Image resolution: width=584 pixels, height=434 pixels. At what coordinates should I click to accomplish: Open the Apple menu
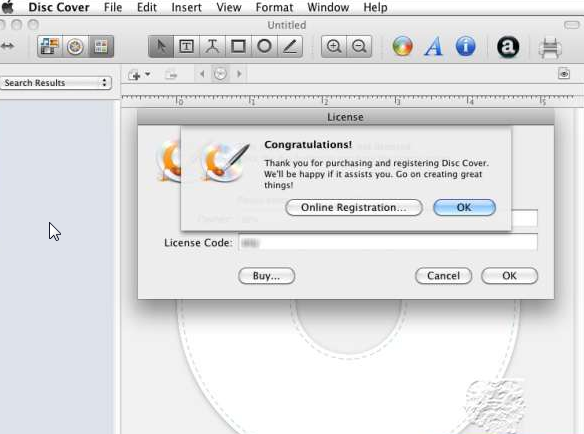[x=8, y=7]
